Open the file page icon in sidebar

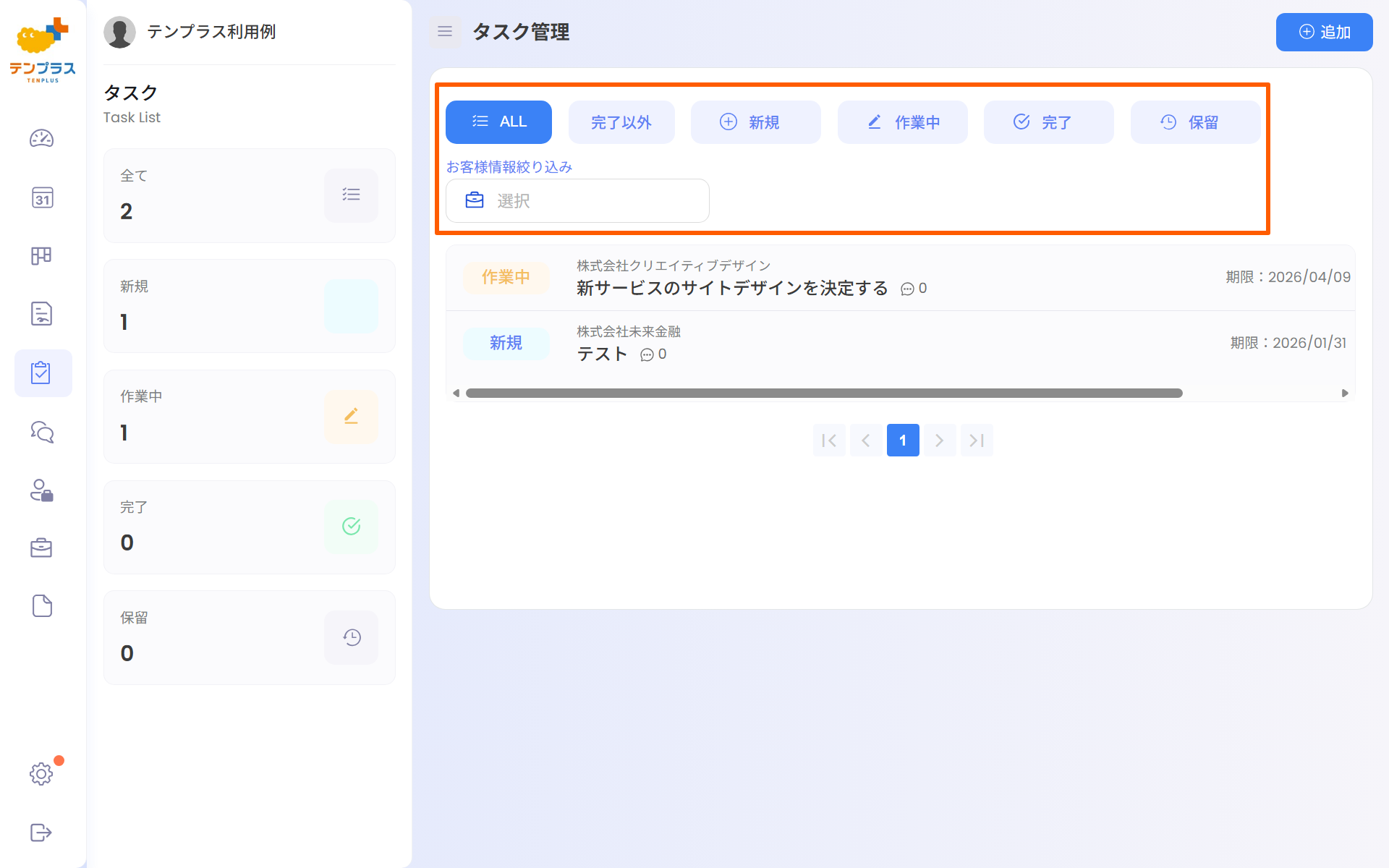click(42, 605)
